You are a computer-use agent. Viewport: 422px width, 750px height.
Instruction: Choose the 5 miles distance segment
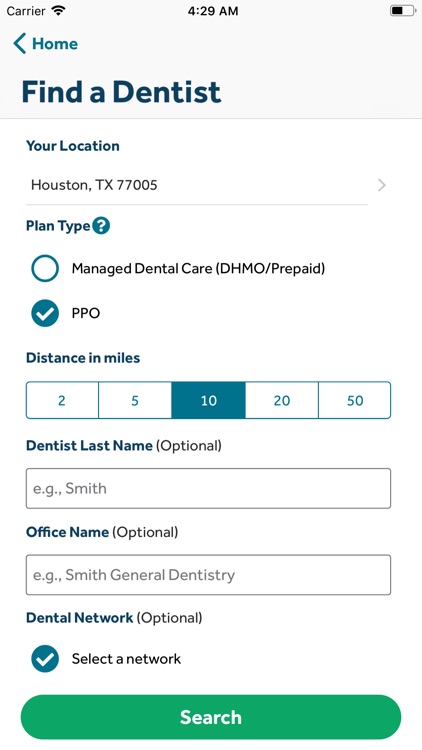(135, 400)
